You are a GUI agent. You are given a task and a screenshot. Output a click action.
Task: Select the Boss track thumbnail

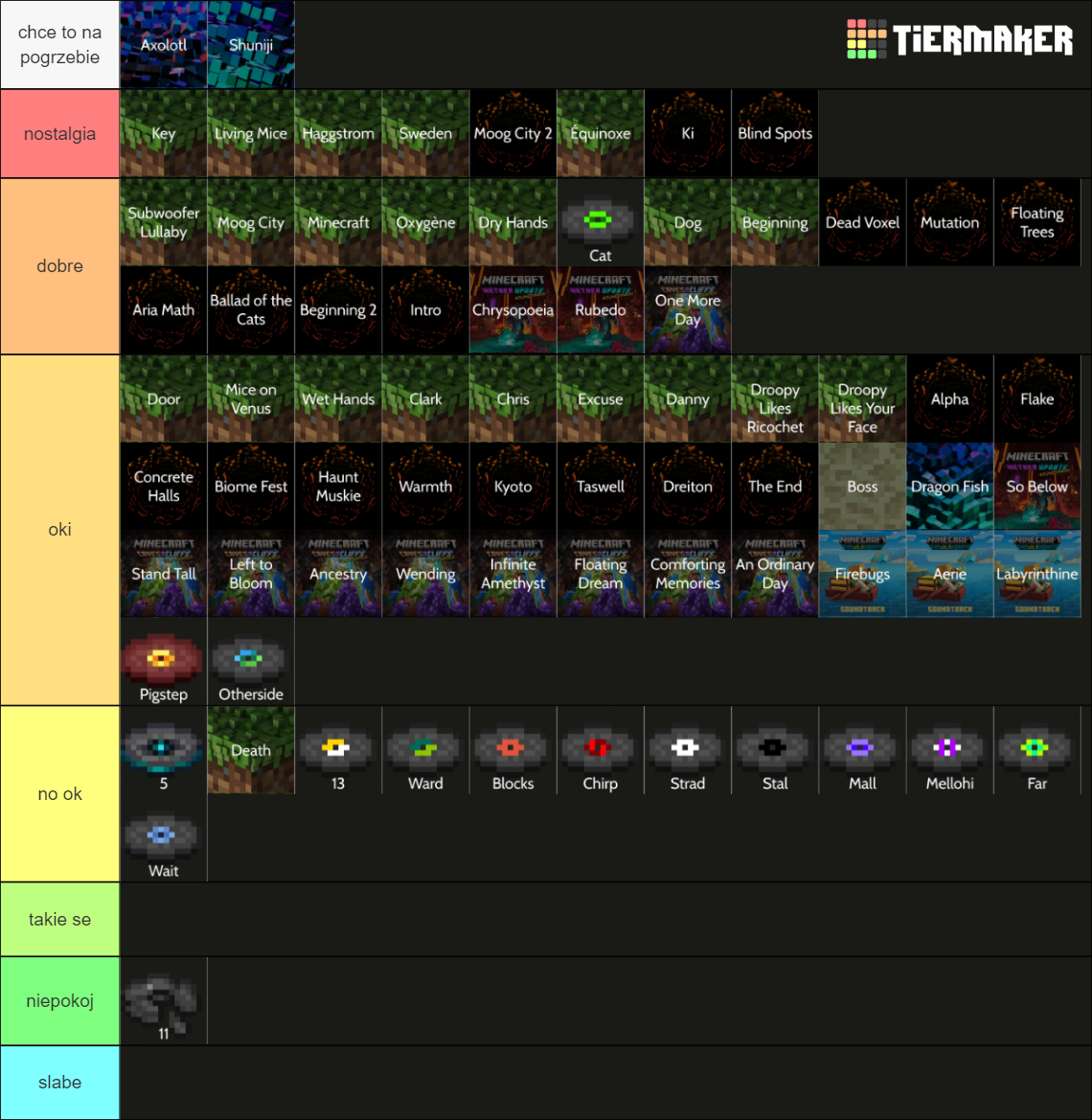point(861,486)
